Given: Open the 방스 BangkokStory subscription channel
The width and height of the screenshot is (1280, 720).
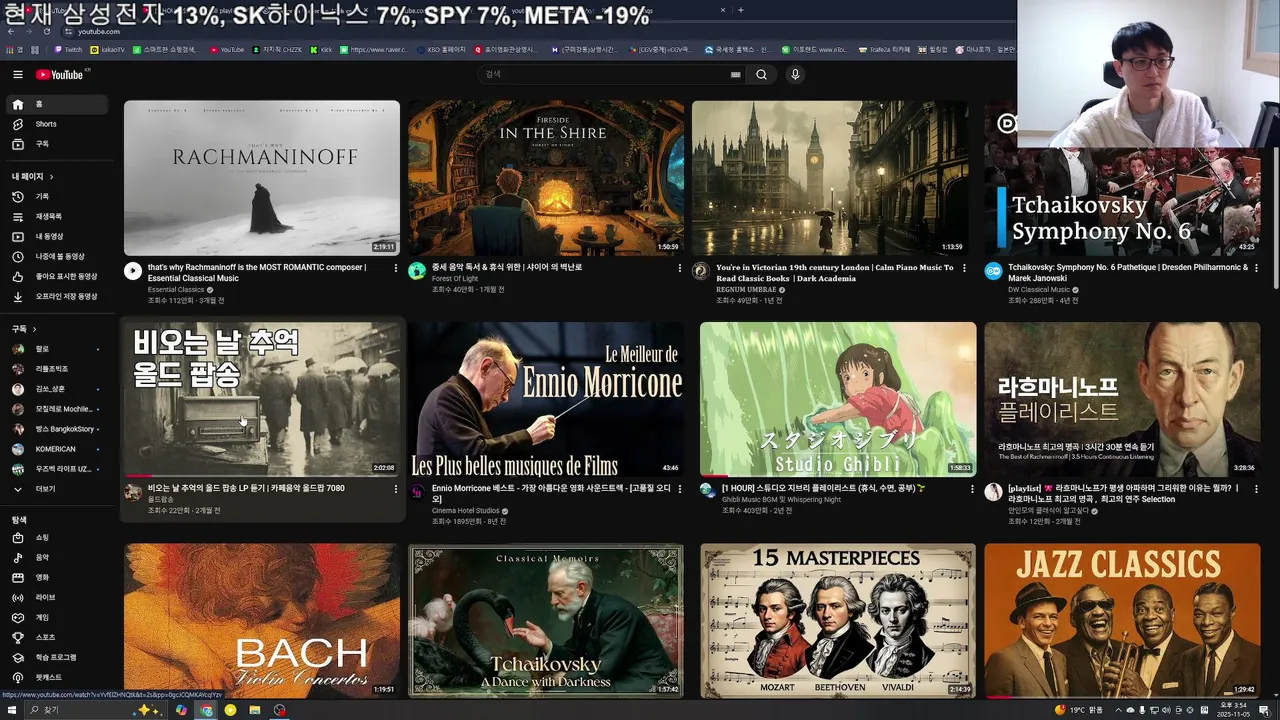Looking at the screenshot, I should [57, 429].
